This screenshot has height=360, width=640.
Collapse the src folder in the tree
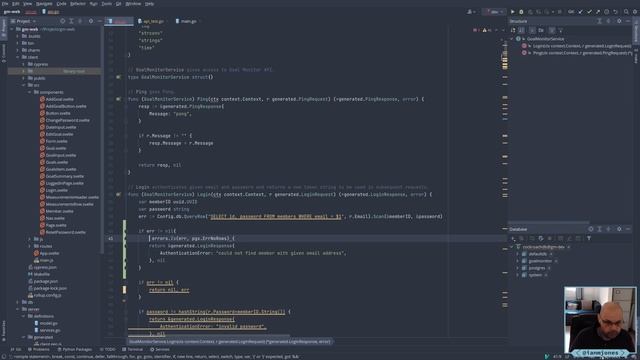pos(24,85)
